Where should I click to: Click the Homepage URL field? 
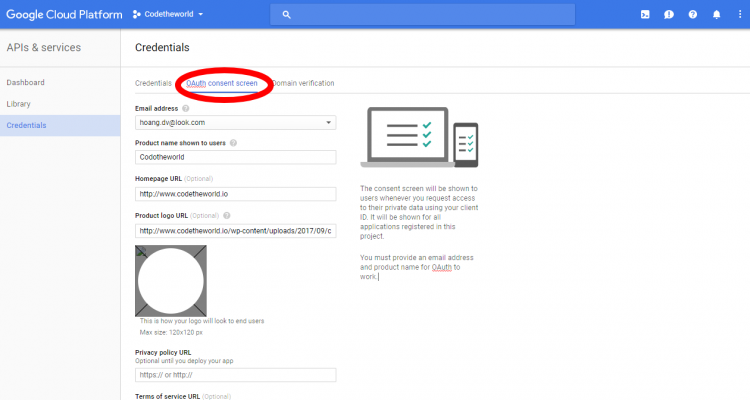[x=235, y=194]
